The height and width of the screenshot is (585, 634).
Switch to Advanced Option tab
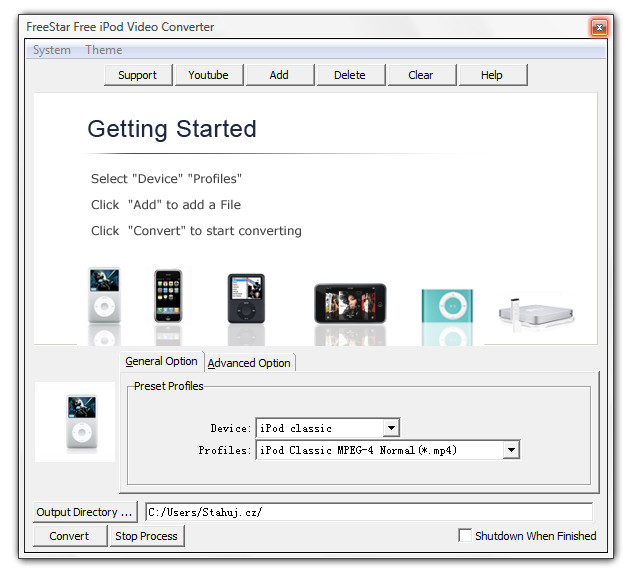[249, 363]
